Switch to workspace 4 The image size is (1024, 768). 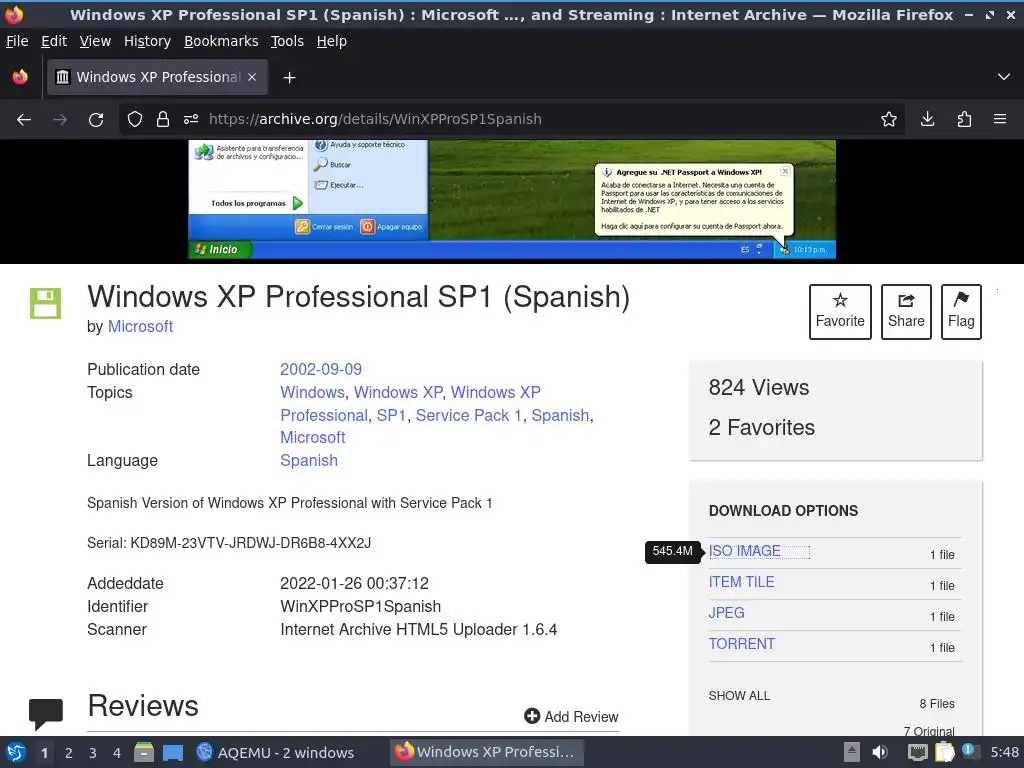pos(117,753)
